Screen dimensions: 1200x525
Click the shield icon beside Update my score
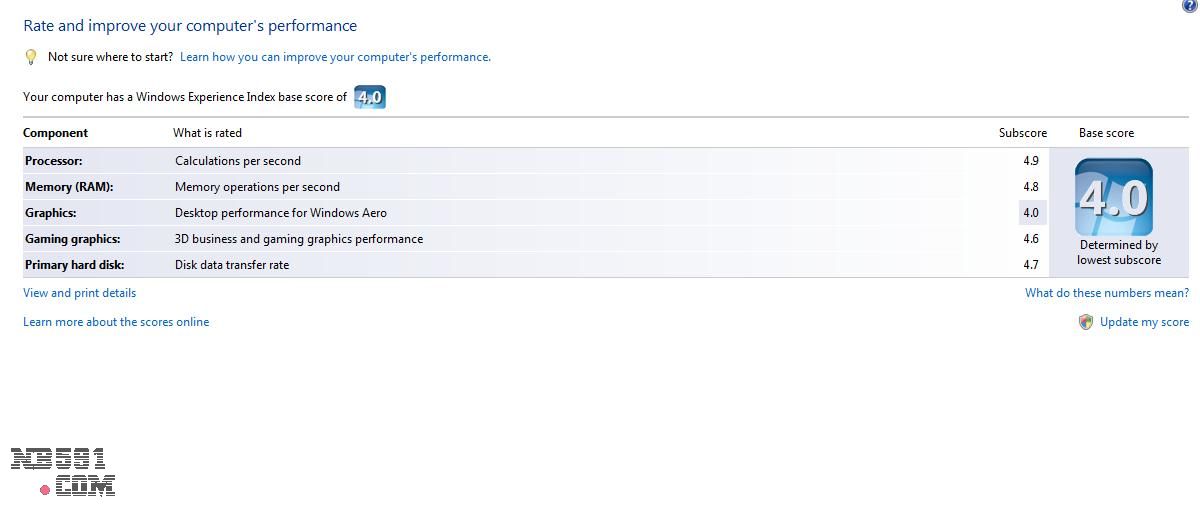1086,322
